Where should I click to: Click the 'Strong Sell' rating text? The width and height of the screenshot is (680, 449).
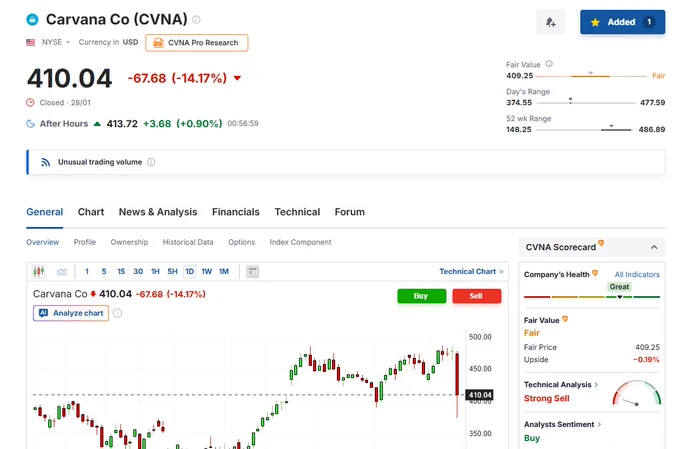pos(546,398)
